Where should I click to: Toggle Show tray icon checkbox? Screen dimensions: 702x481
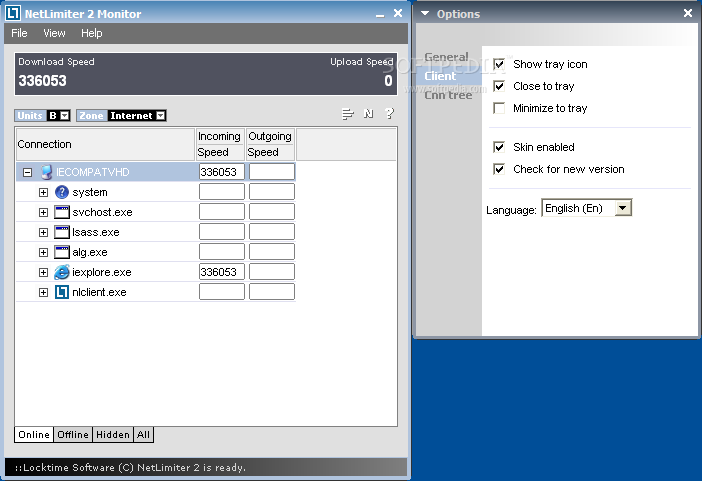[499, 64]
